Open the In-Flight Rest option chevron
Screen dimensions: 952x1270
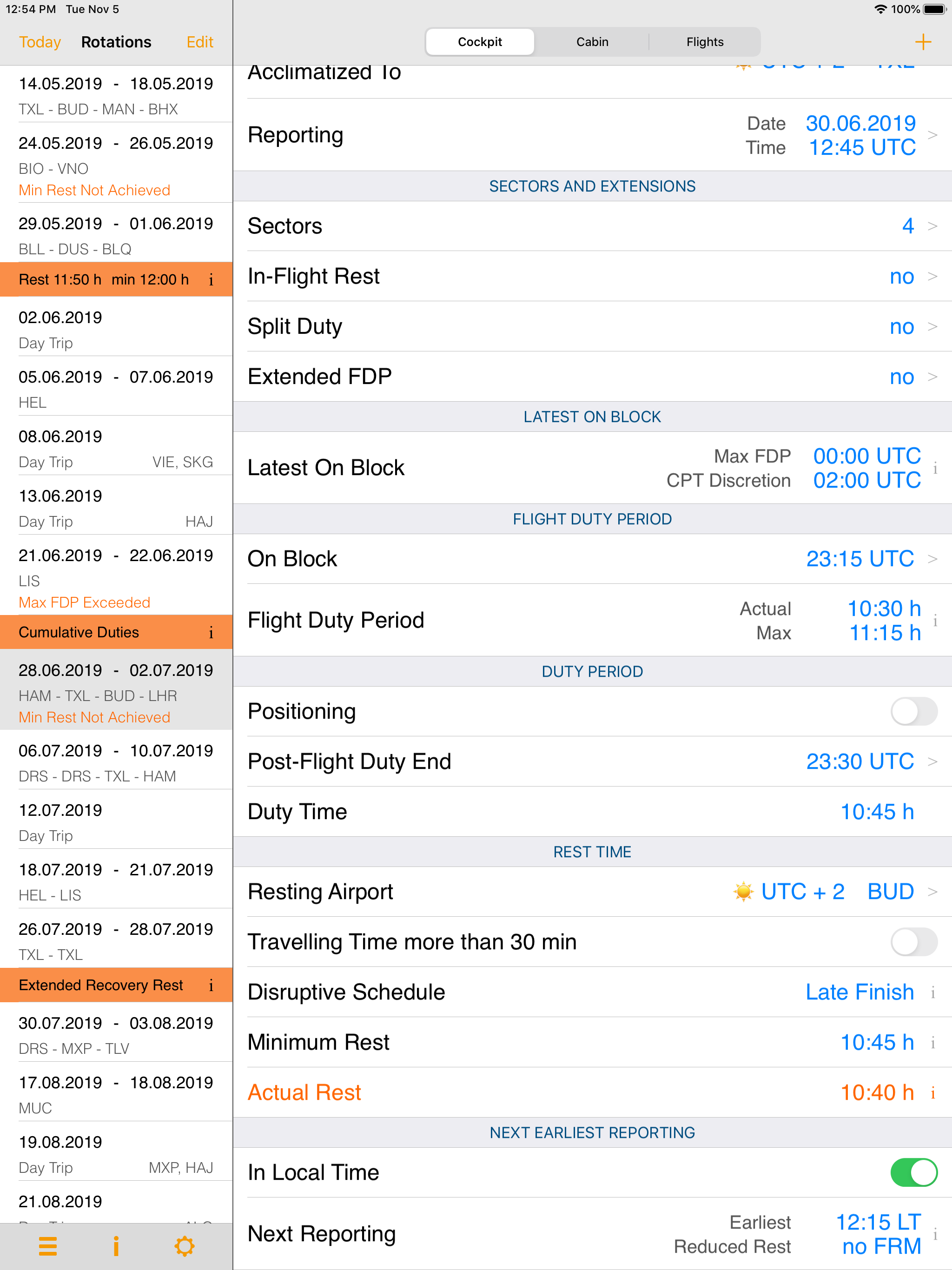pos(933,276)
